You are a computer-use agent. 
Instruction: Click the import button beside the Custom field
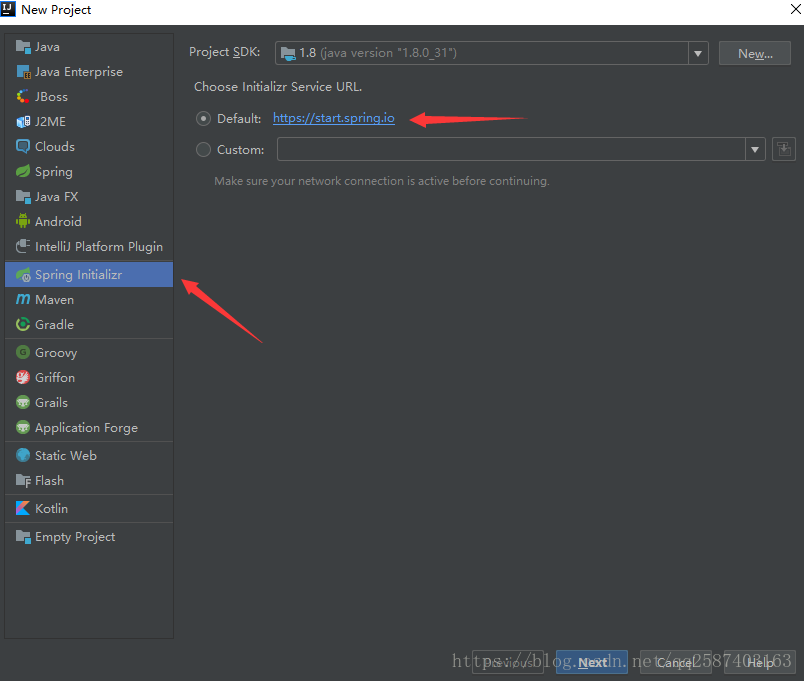[x=783, y=149]
